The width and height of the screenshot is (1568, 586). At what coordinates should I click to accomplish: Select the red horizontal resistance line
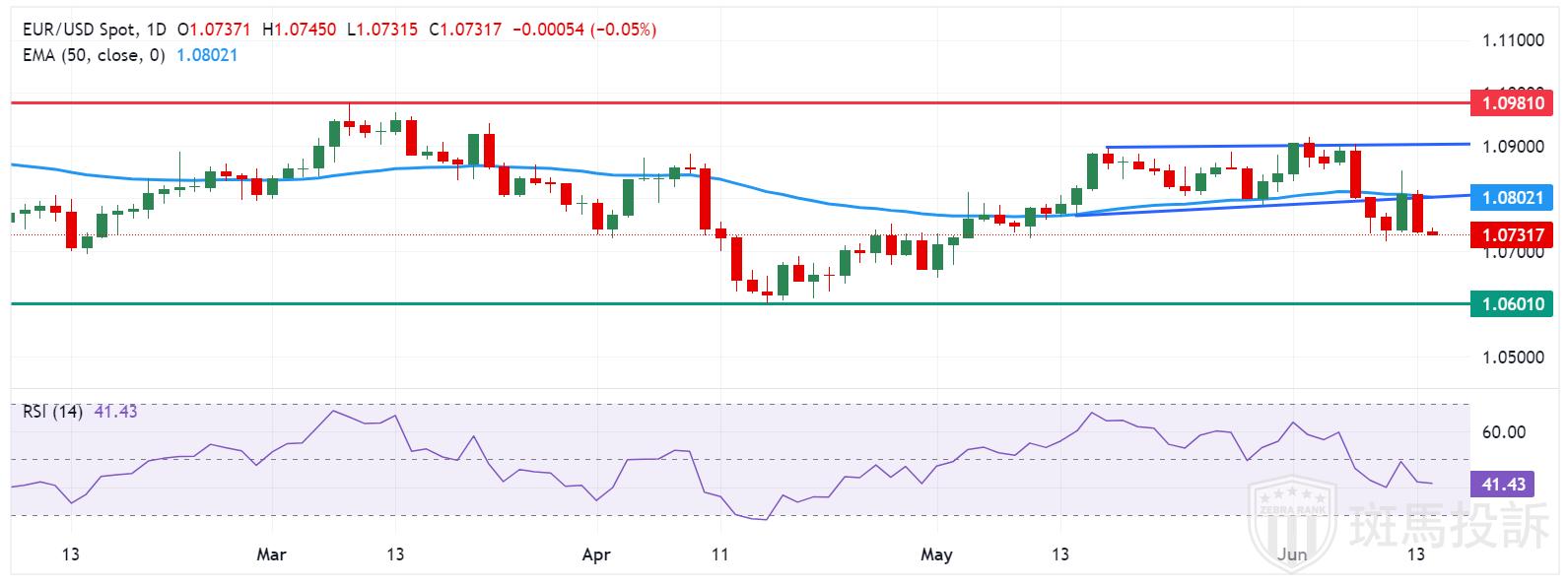pyautogui.click(x=690, y=101)
